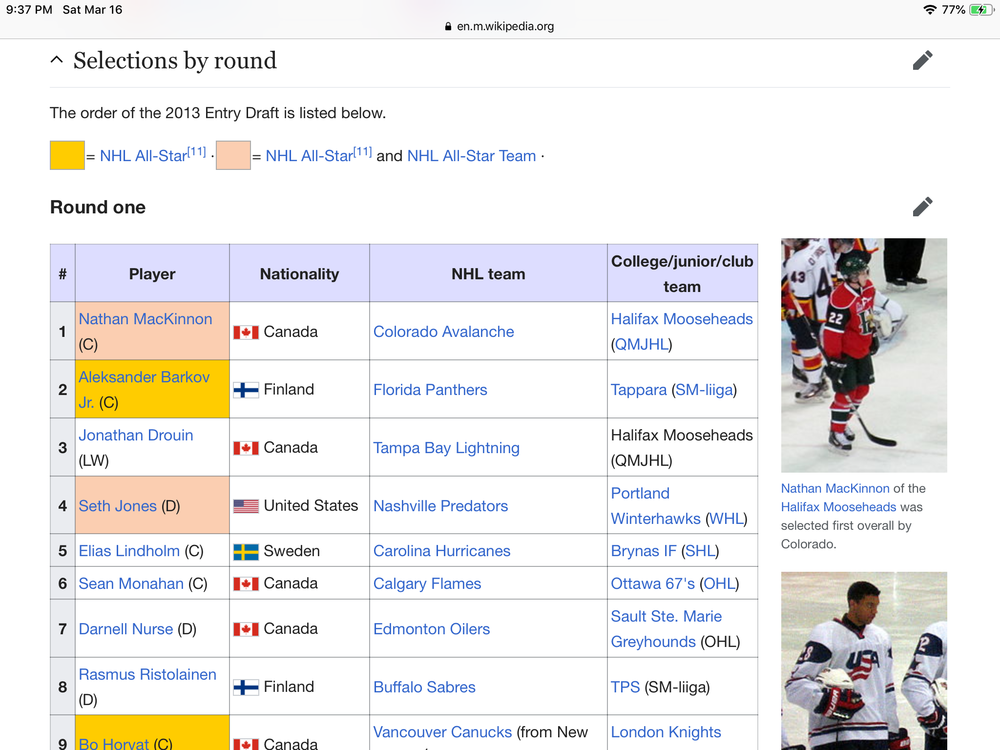
Task: Open Ottawa 67's club link
Action: point(652,584)
